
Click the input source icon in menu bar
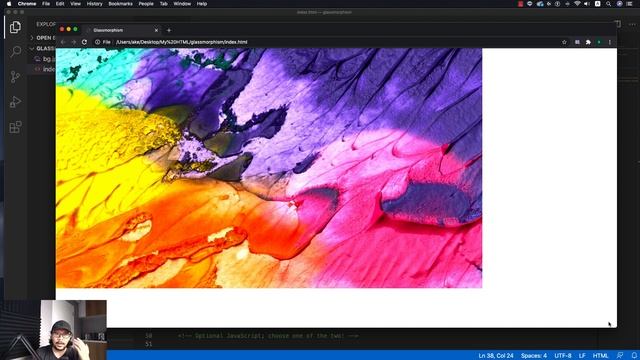click(x=598, y=4)
